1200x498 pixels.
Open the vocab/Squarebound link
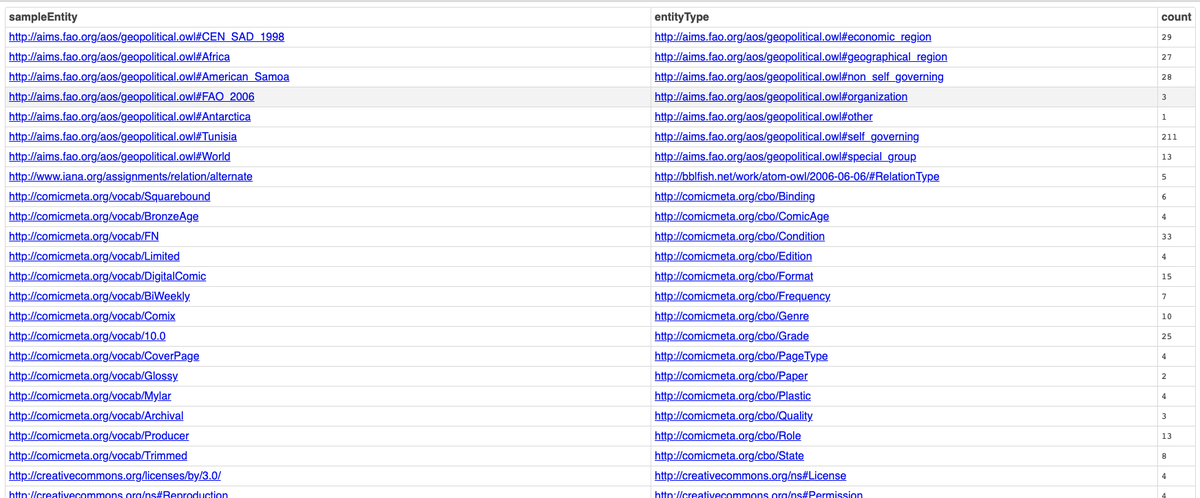pyautogui.click(x=109, y=197)
